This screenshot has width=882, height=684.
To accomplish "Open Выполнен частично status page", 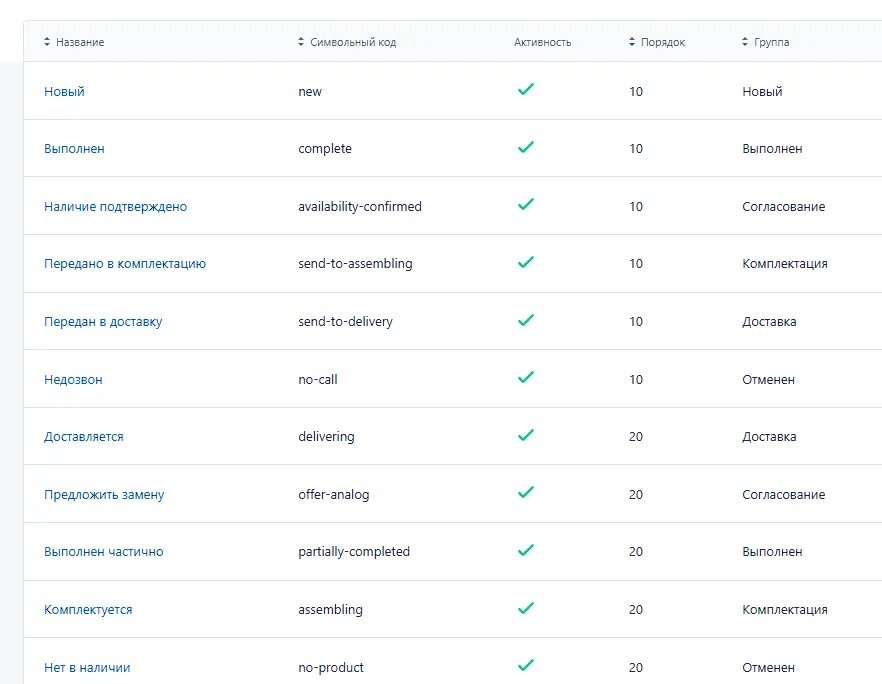I will coord(104,552).
